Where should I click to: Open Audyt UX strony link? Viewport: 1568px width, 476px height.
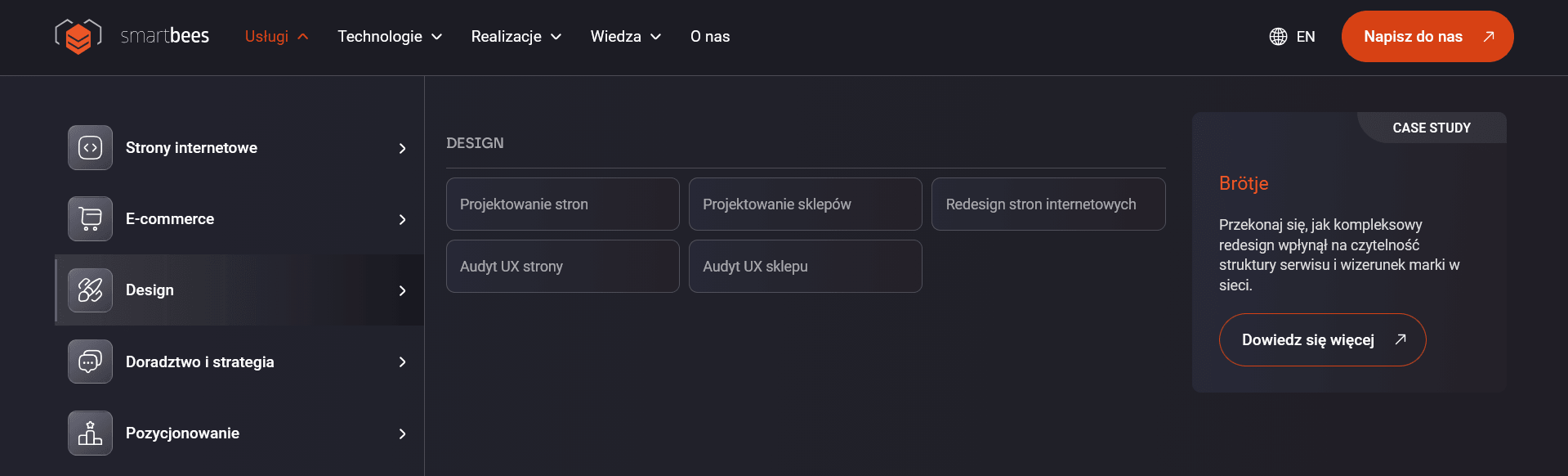click(563, 267)
